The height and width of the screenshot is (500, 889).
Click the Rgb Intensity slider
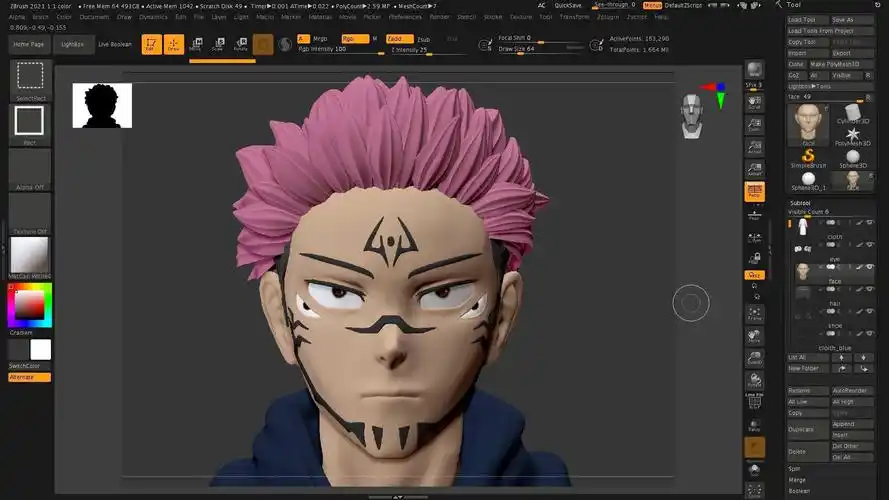pyautogui.click(x=340, y=49)
